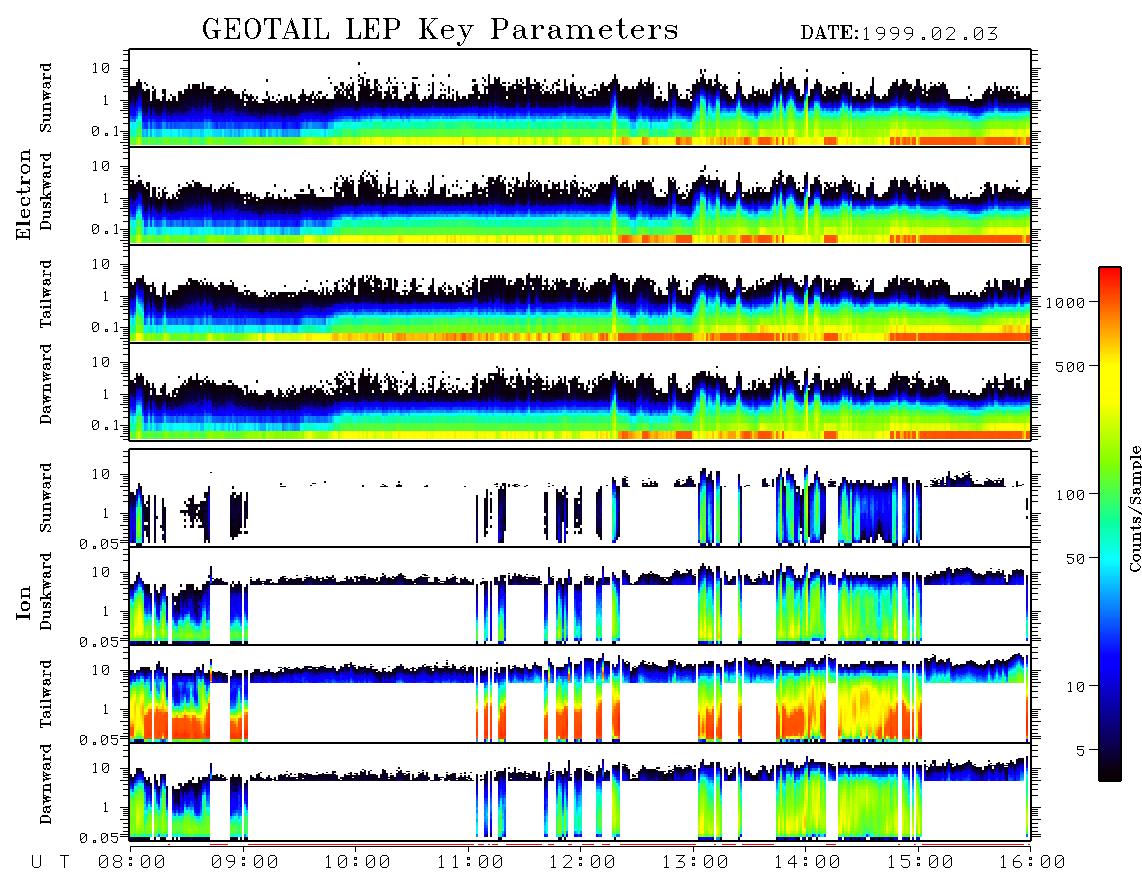Click the "Counts/Sample" colorbar title

[x=1134, y=508]
